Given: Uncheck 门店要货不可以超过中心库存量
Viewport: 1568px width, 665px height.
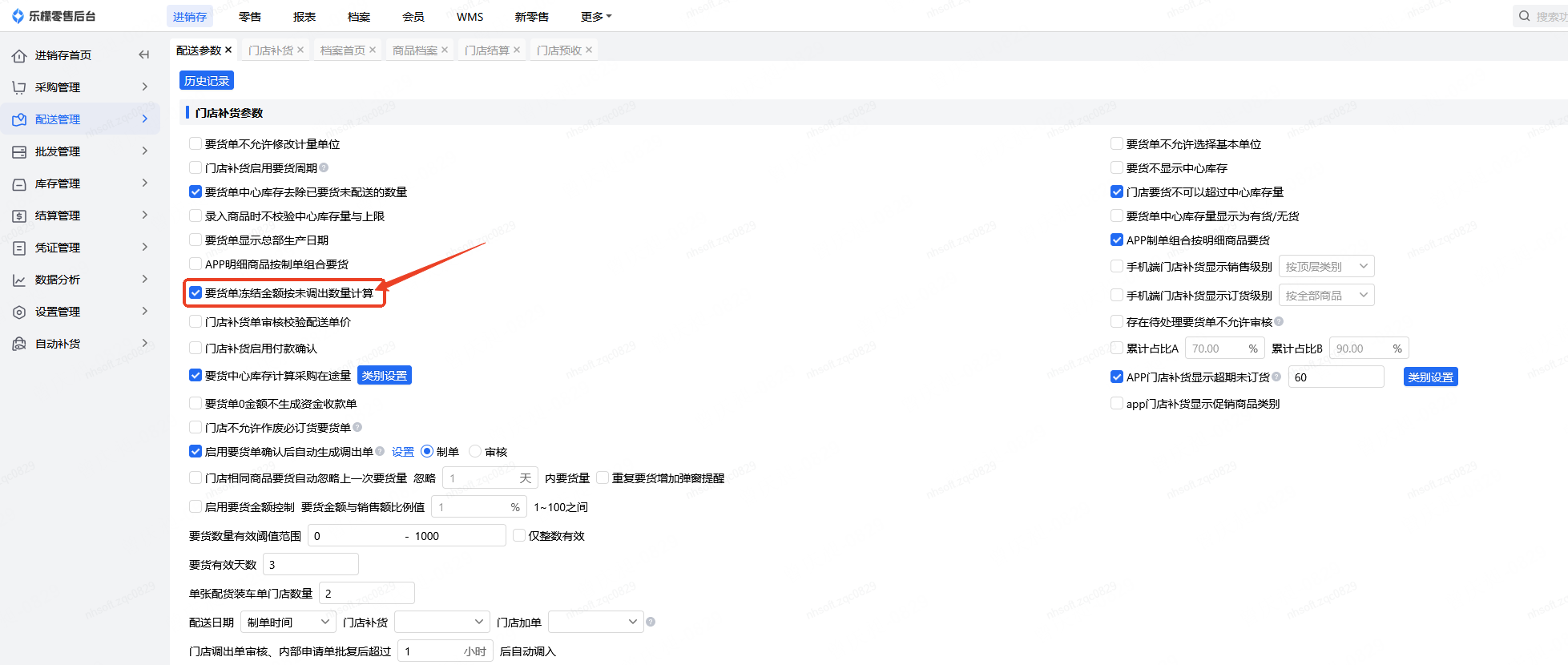Looking at the screenshot, I should pyautogui.click(x=1117, y=191).
